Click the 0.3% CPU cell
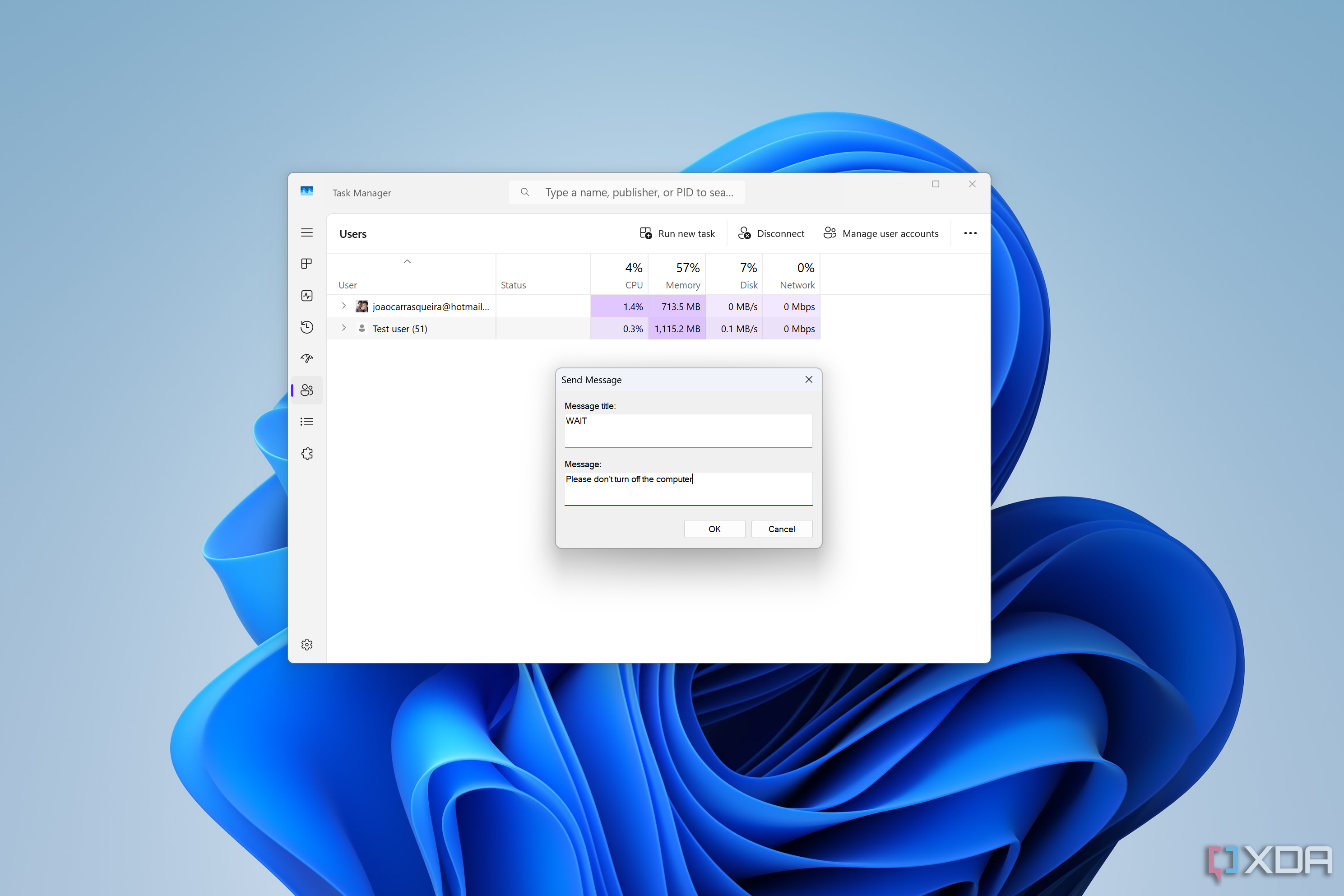1344x896 pixels. 619,329
